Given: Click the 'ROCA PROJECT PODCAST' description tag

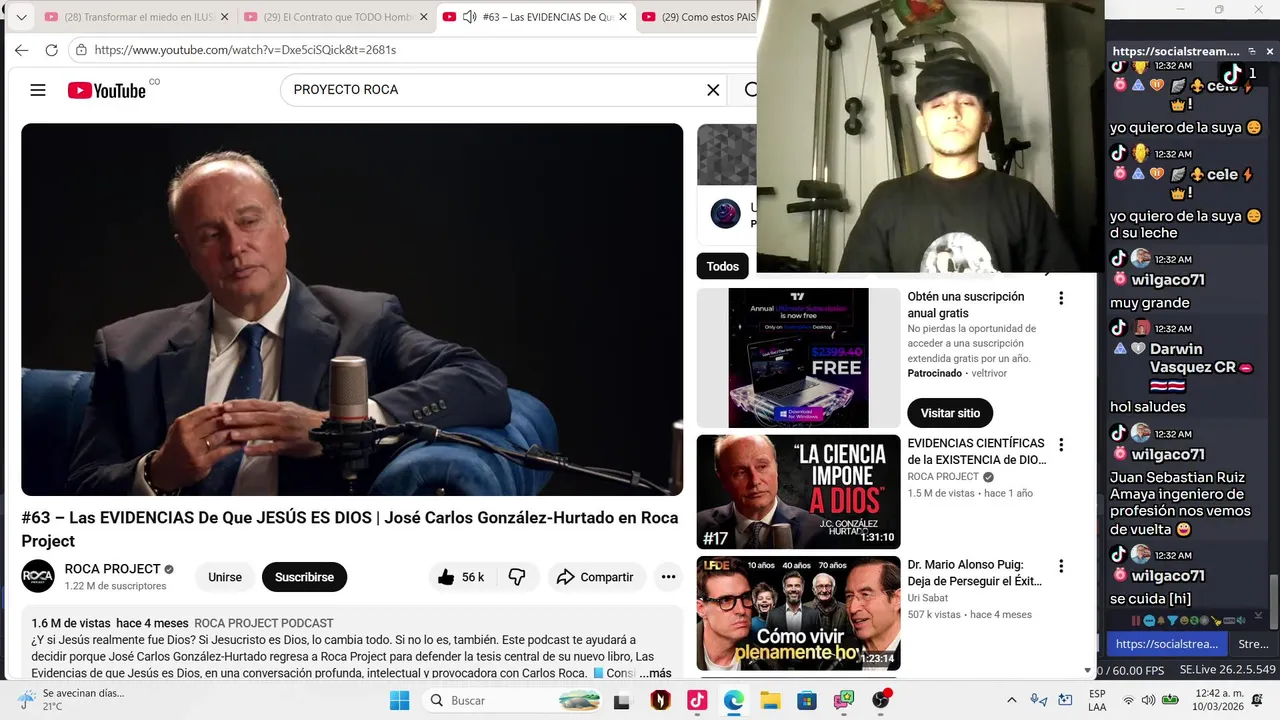Looking at the screenshot, I should coord(264,623).
